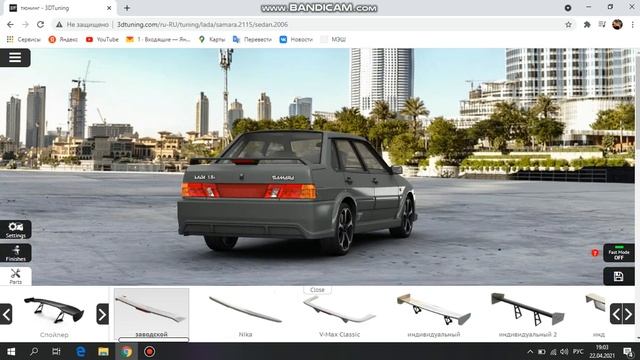640x360 pixels.
Task: Go to next part category arrow
Action: point(102,314)
